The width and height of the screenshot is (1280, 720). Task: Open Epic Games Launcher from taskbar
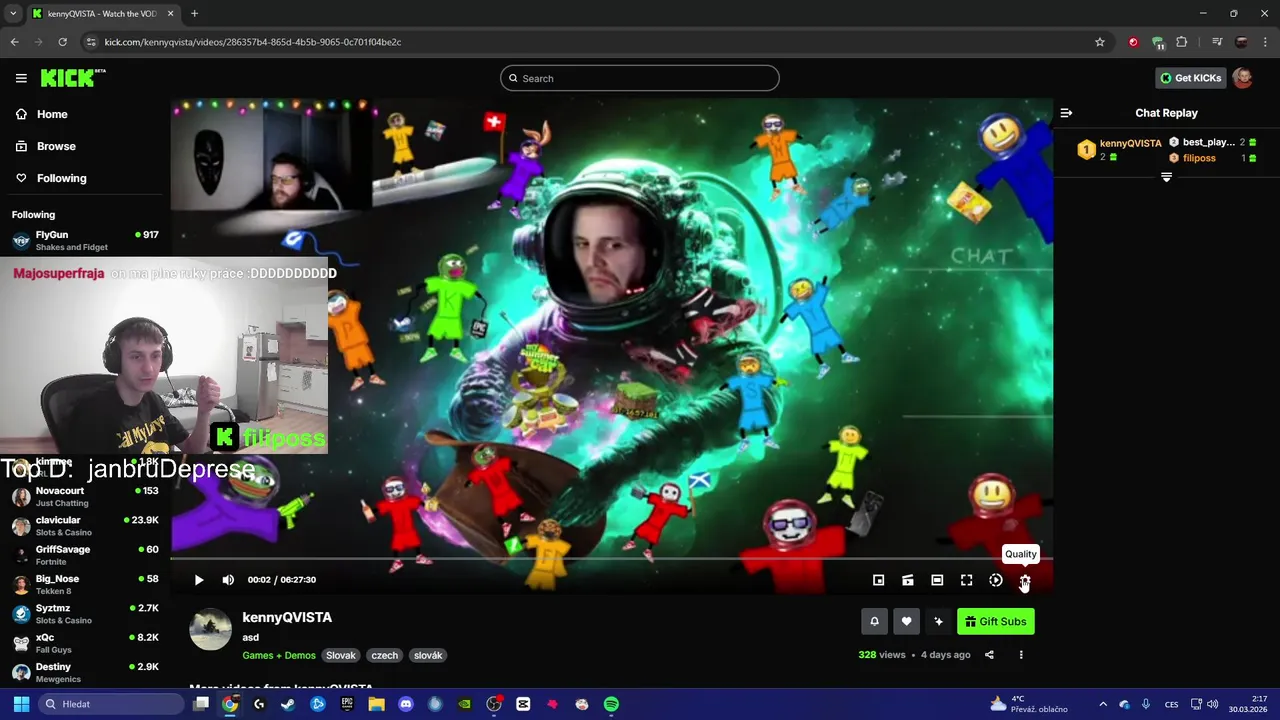tap(347, 704)
